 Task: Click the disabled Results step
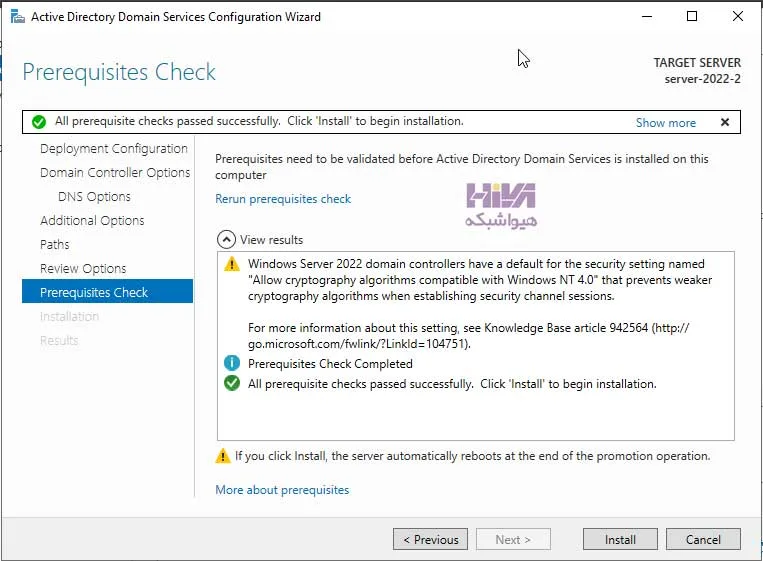tap(59, 341)
